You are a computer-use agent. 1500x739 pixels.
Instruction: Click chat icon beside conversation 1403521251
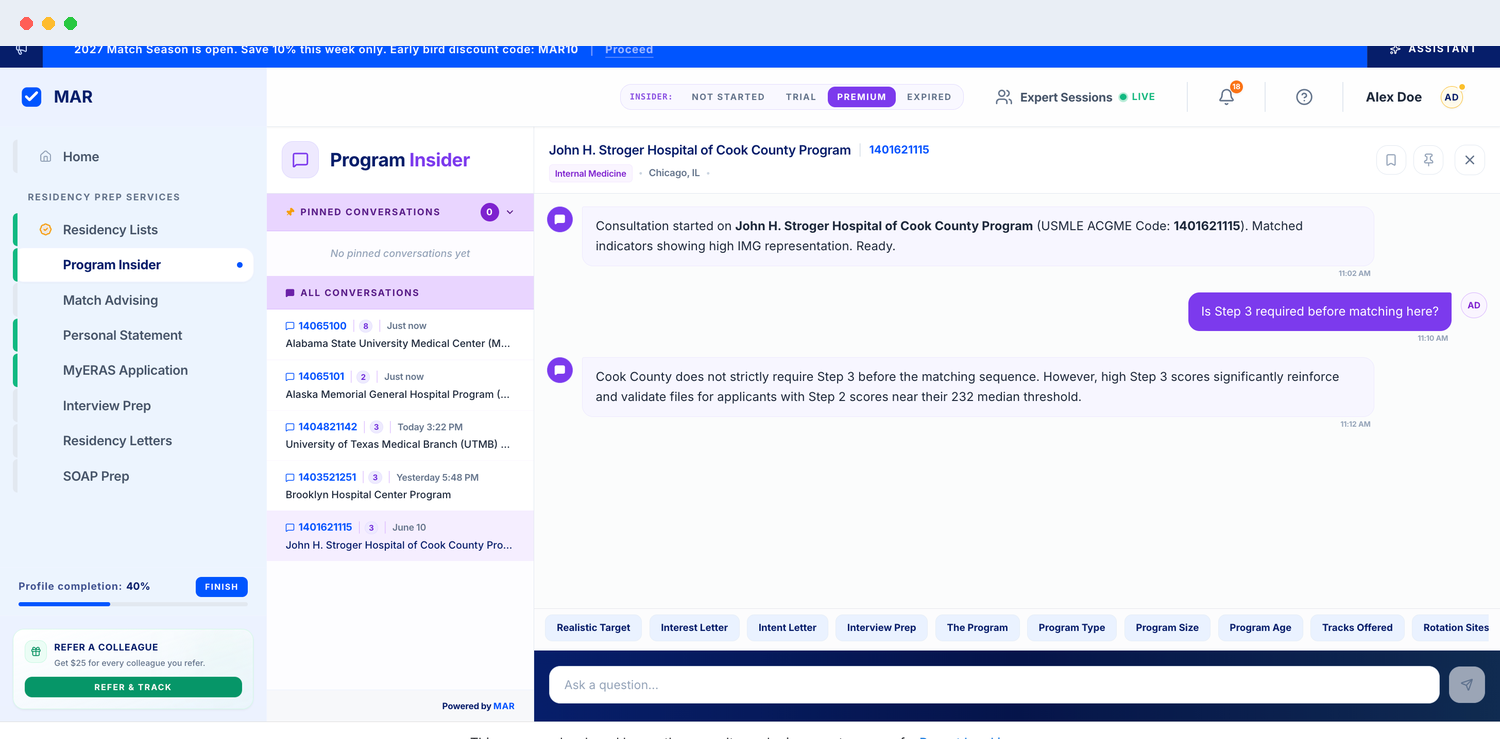[290, 477]
